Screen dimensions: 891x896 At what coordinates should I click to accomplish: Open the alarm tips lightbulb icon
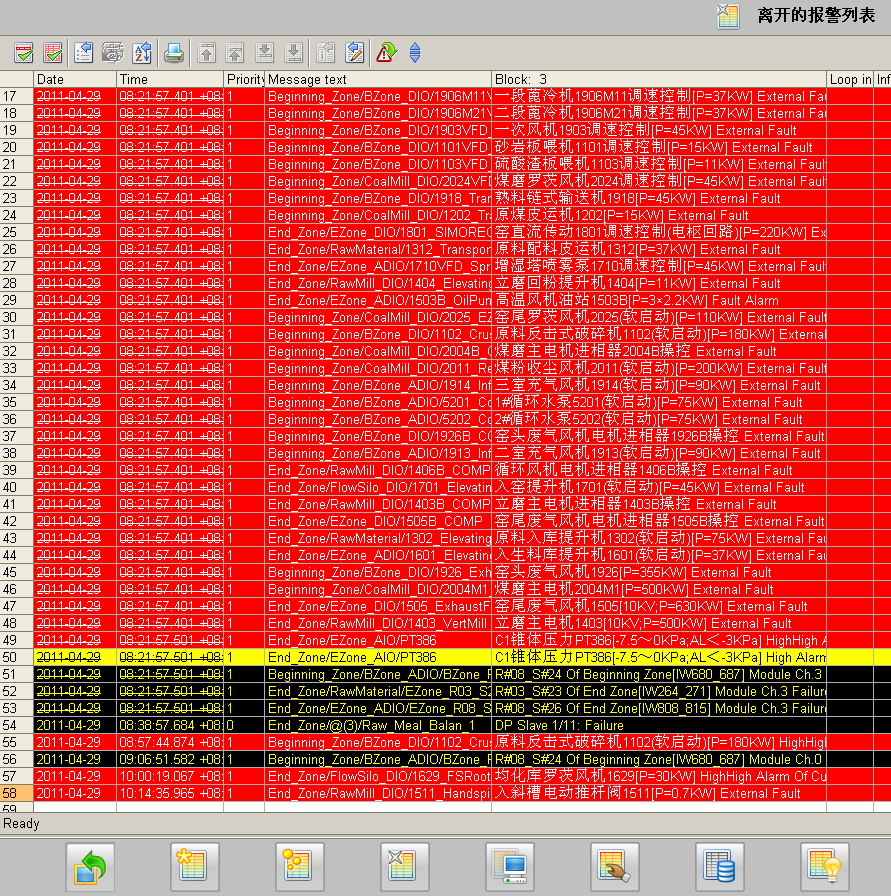(825, 866)
